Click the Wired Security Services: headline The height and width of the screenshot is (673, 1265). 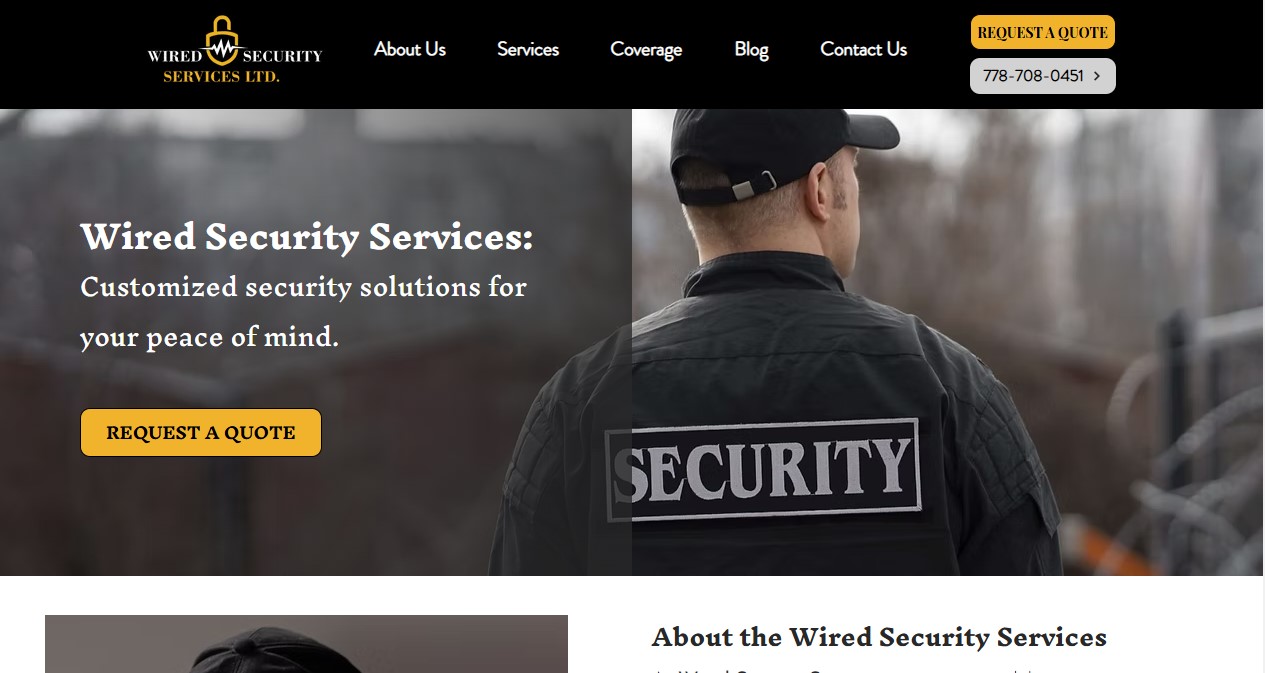[307, 237]
